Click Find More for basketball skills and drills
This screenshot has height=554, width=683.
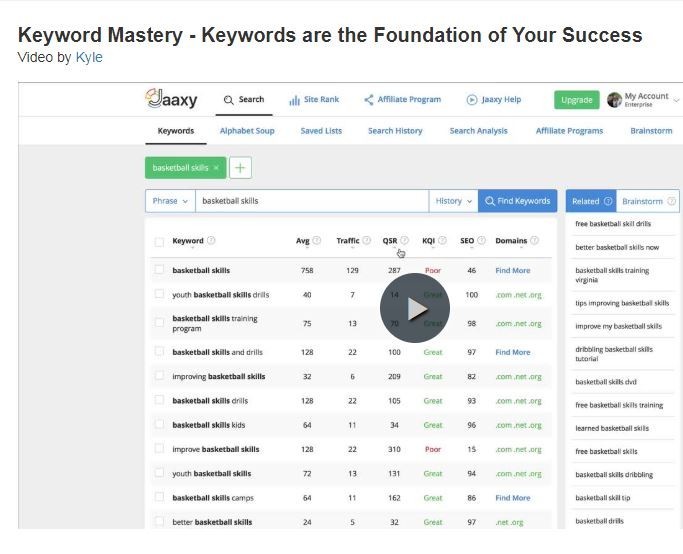tap(513, 352)
